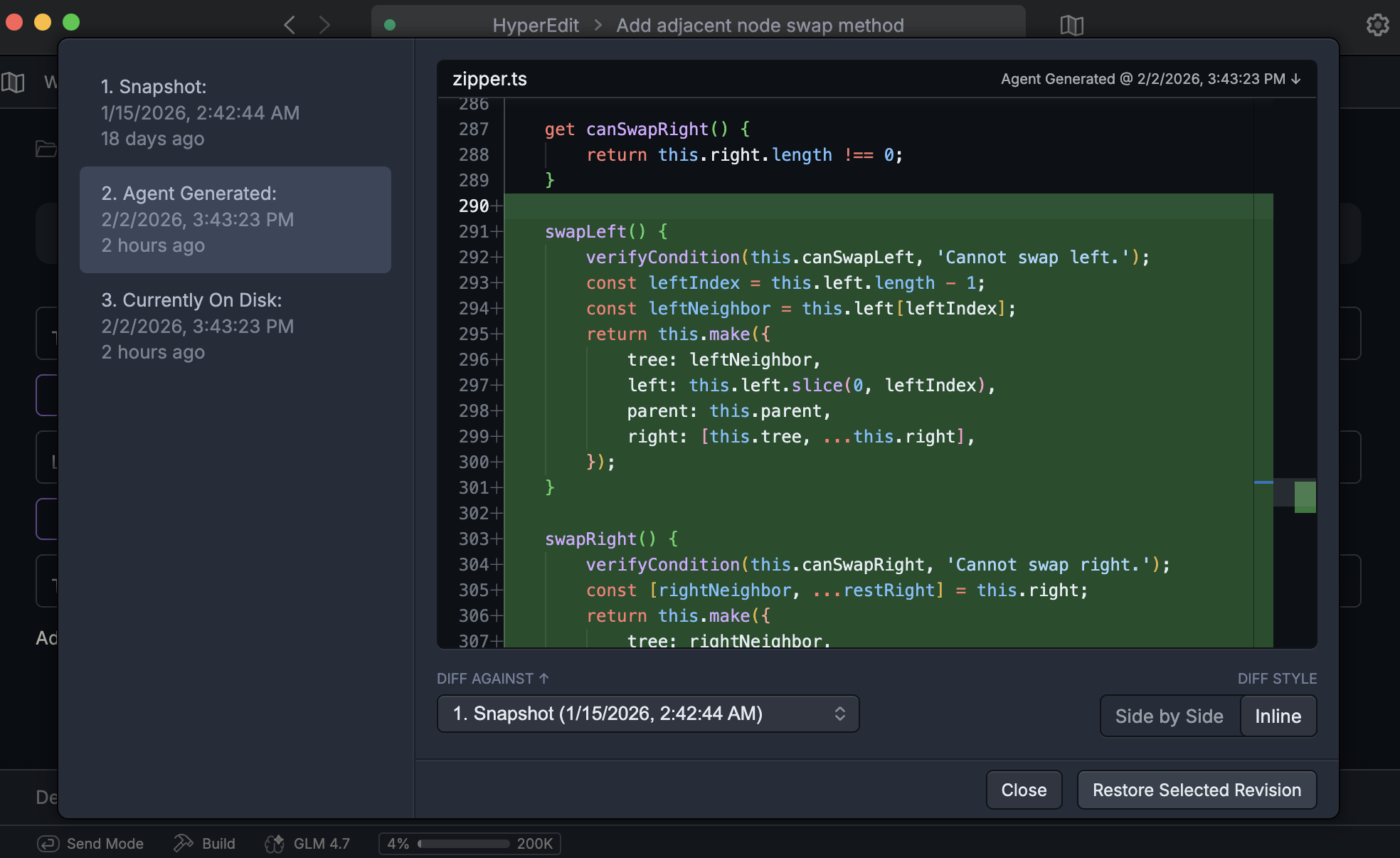
Task: Open the settings gear
Action: [1377, 24]
